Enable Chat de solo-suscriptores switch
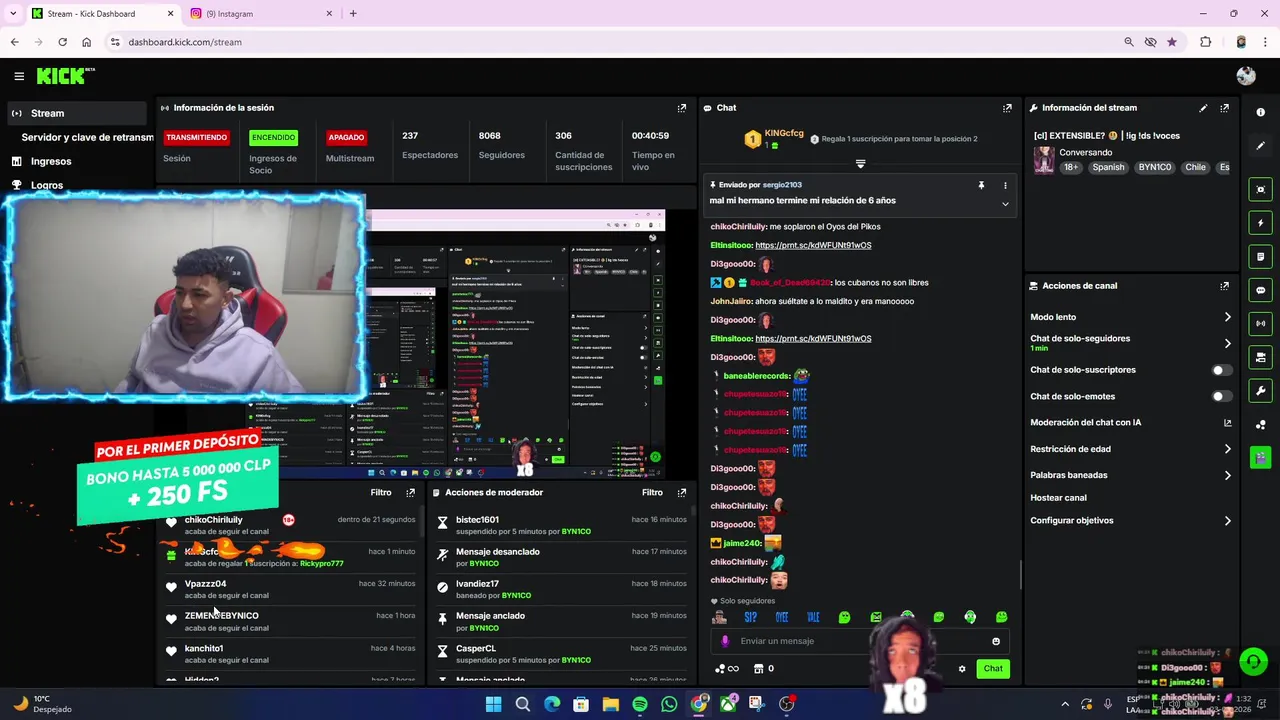Screen dimensions: 1280x720 tap(1220, 370)
